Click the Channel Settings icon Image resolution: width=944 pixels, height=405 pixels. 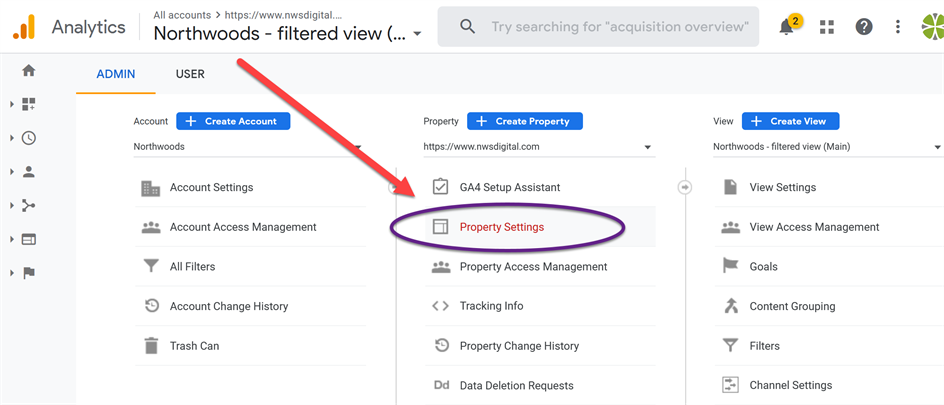730,385
